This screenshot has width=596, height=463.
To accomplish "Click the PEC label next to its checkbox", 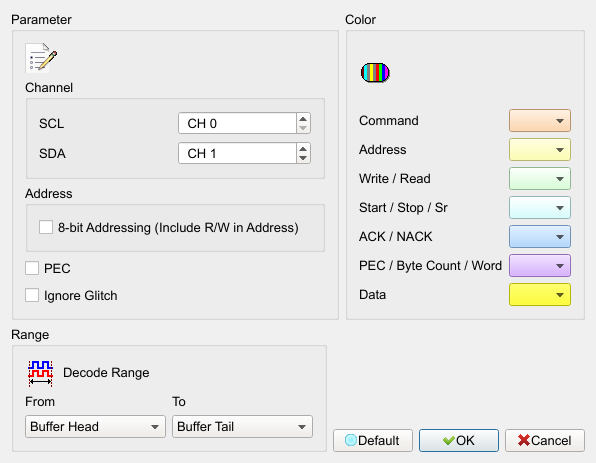I will click(x=57, y=268).
